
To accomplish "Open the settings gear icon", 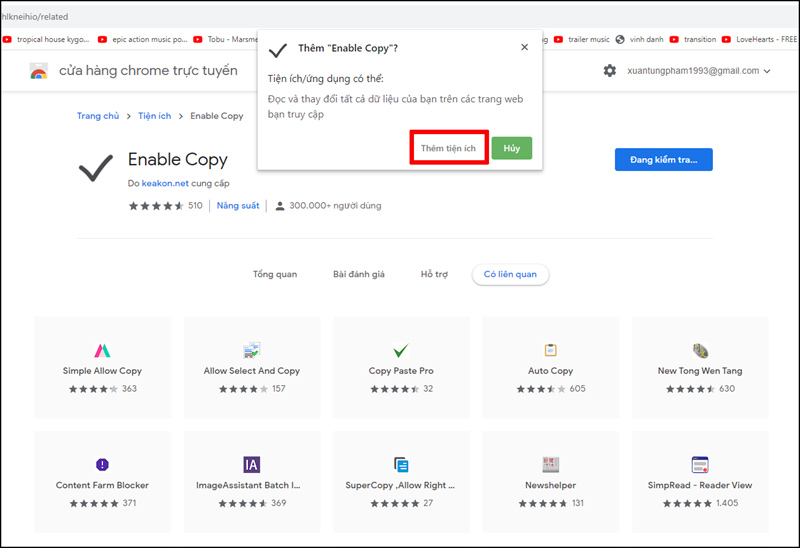I will pyautogui.click(x=609, y=70).
